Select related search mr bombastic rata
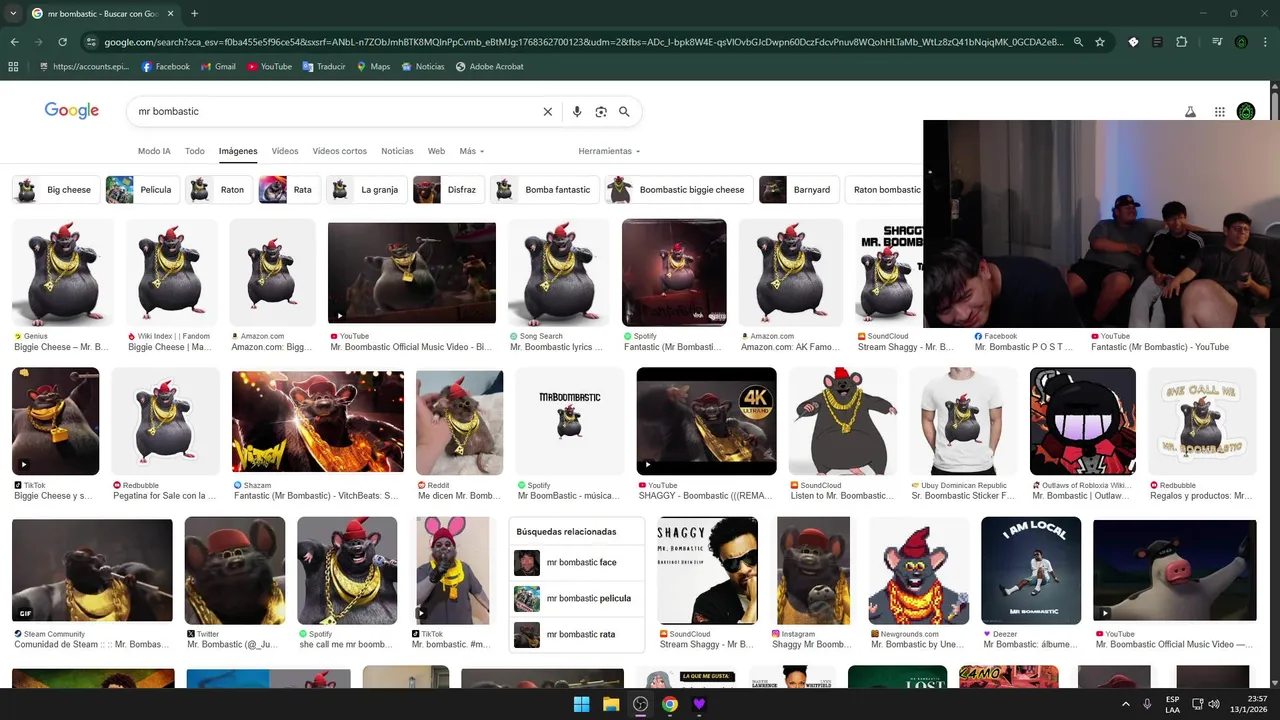 576,634
